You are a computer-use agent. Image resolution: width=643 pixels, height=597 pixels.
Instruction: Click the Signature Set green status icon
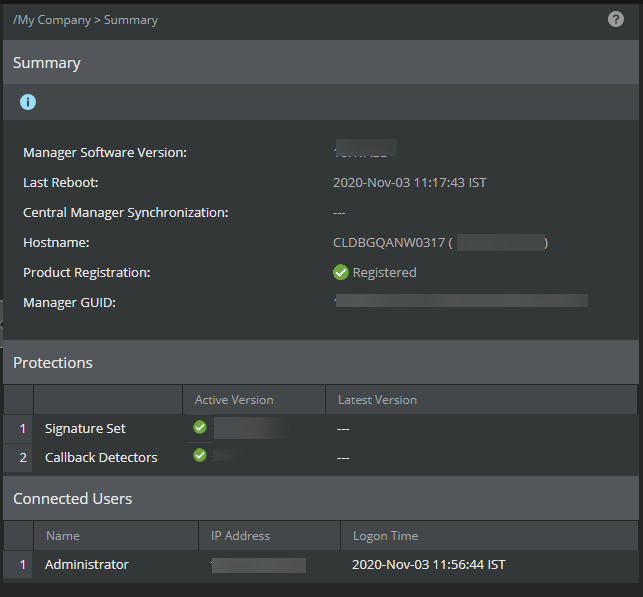(200, 427)
